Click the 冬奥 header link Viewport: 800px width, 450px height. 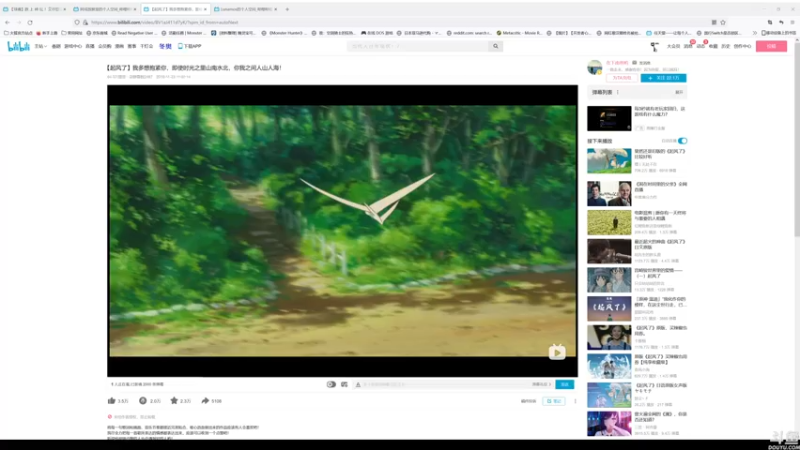click(x=165, y=46)
